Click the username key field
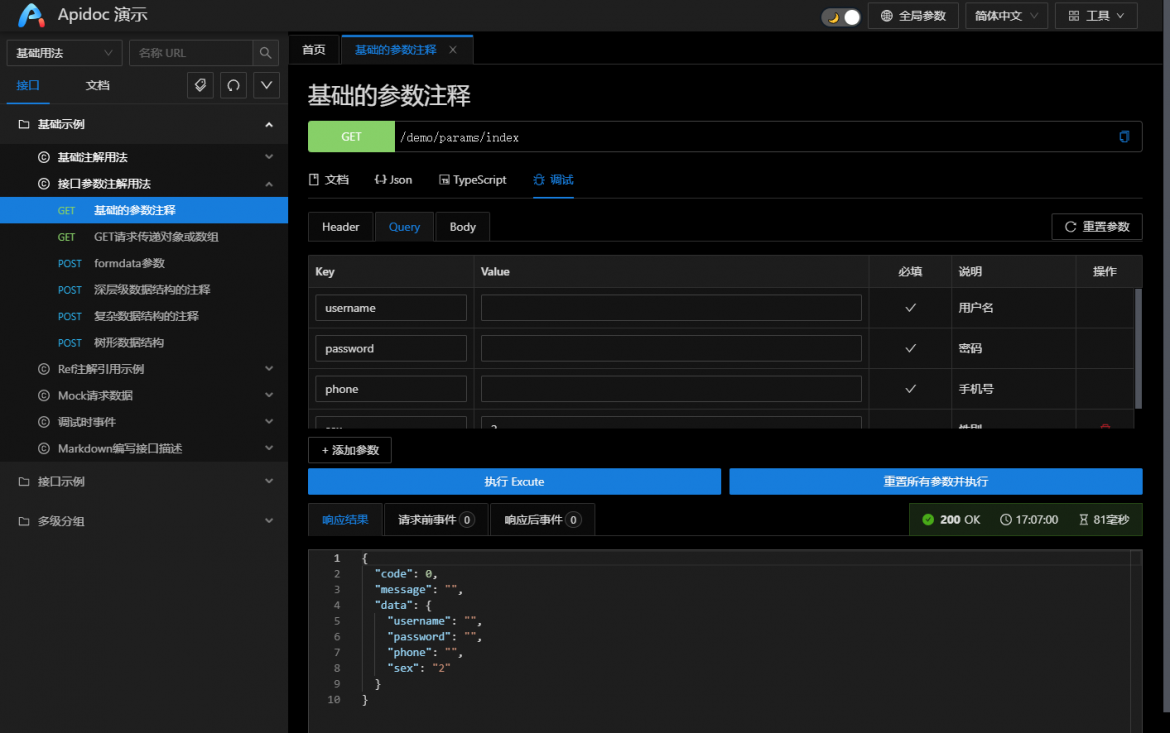Screen dimensions: 1170x733 [x=391, y=308]
